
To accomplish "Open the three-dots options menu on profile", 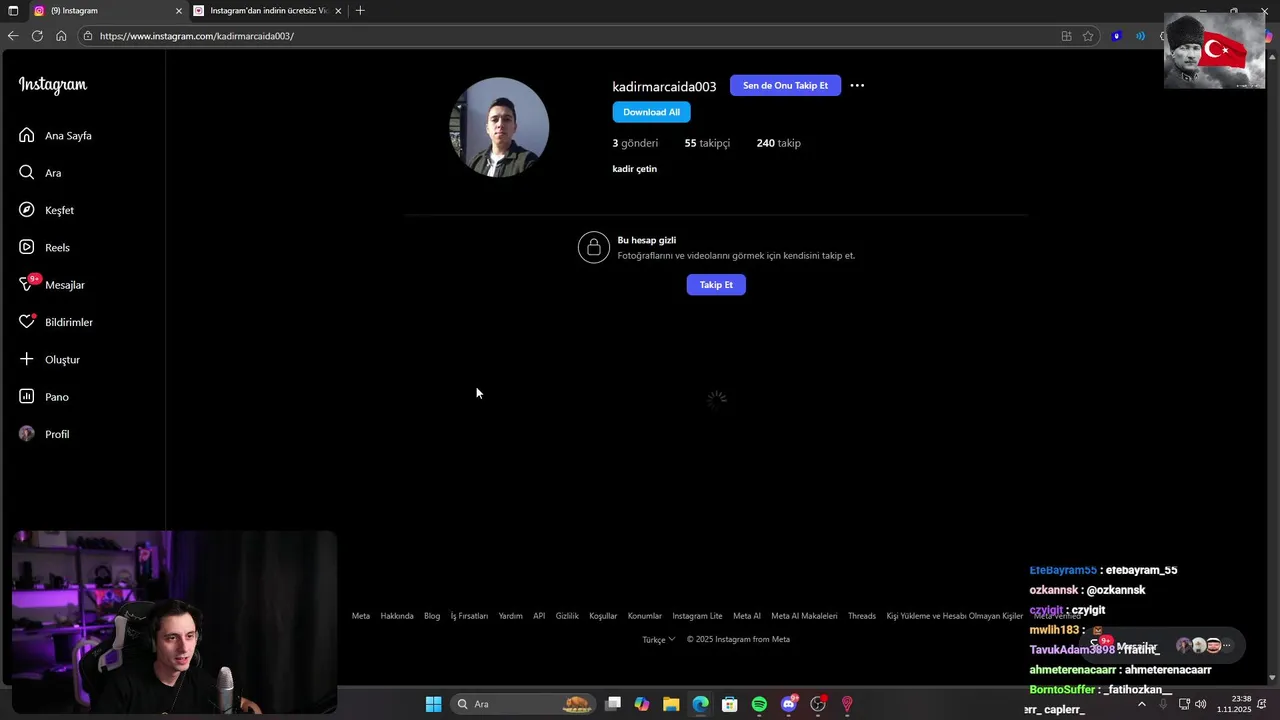I will click(x=857, y=86).
